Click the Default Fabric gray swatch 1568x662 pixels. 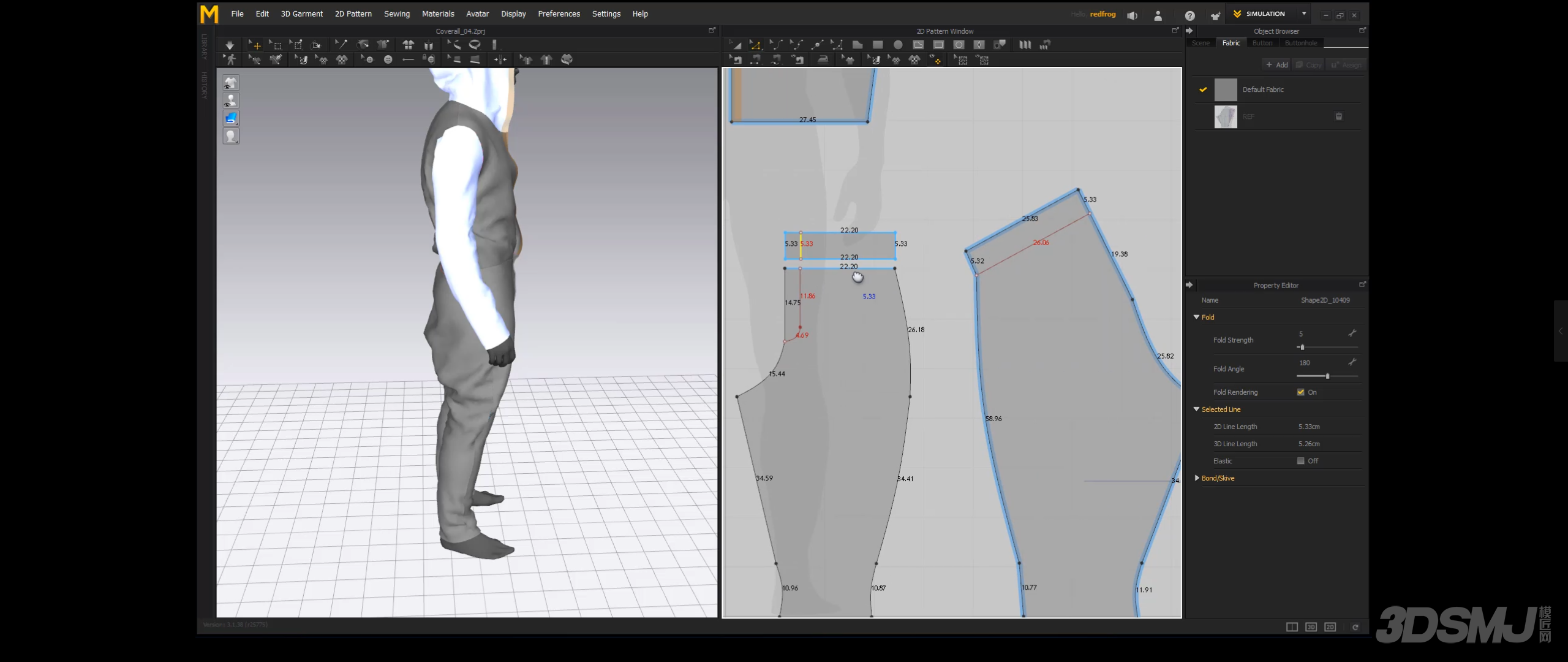point(1226,89)
